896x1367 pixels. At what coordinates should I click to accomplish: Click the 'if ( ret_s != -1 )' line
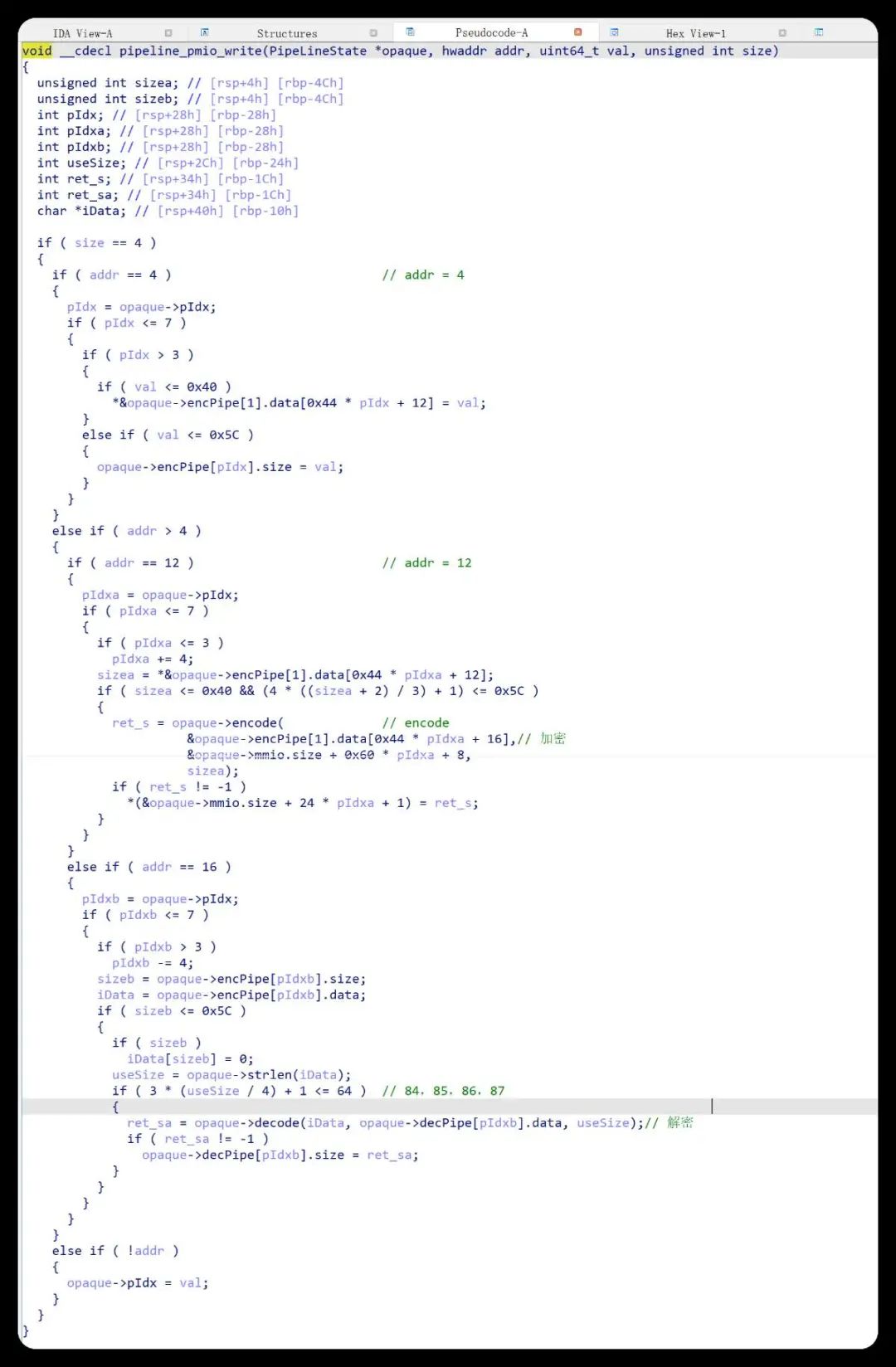(179, 786)
